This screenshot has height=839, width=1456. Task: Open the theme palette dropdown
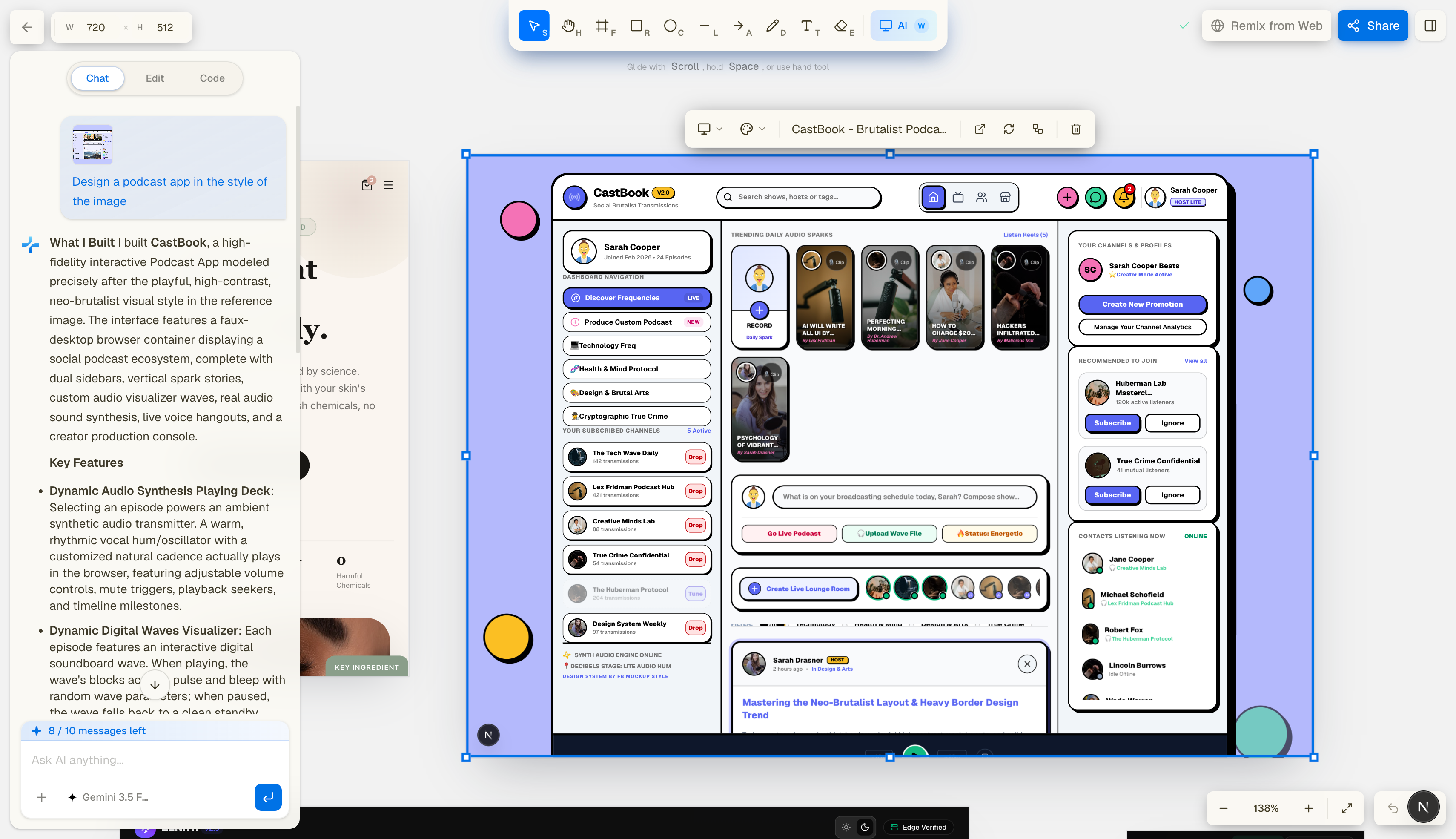click(x=752, y=129)
